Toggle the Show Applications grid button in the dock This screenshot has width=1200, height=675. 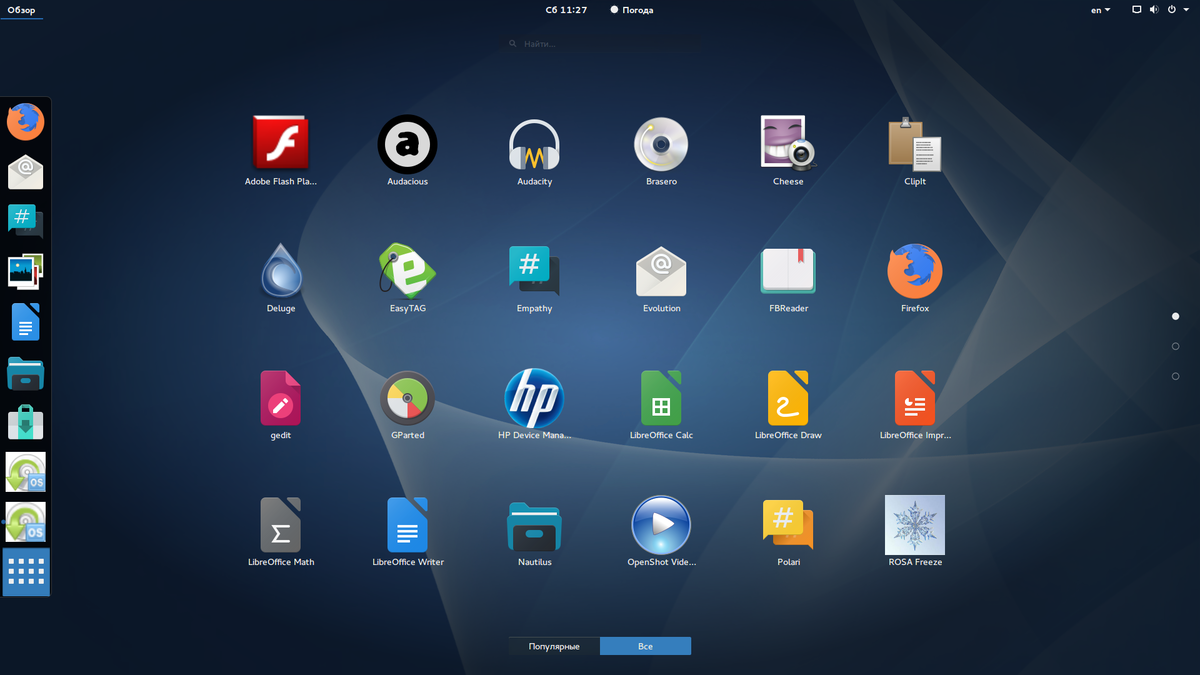(x=26, y=572)
